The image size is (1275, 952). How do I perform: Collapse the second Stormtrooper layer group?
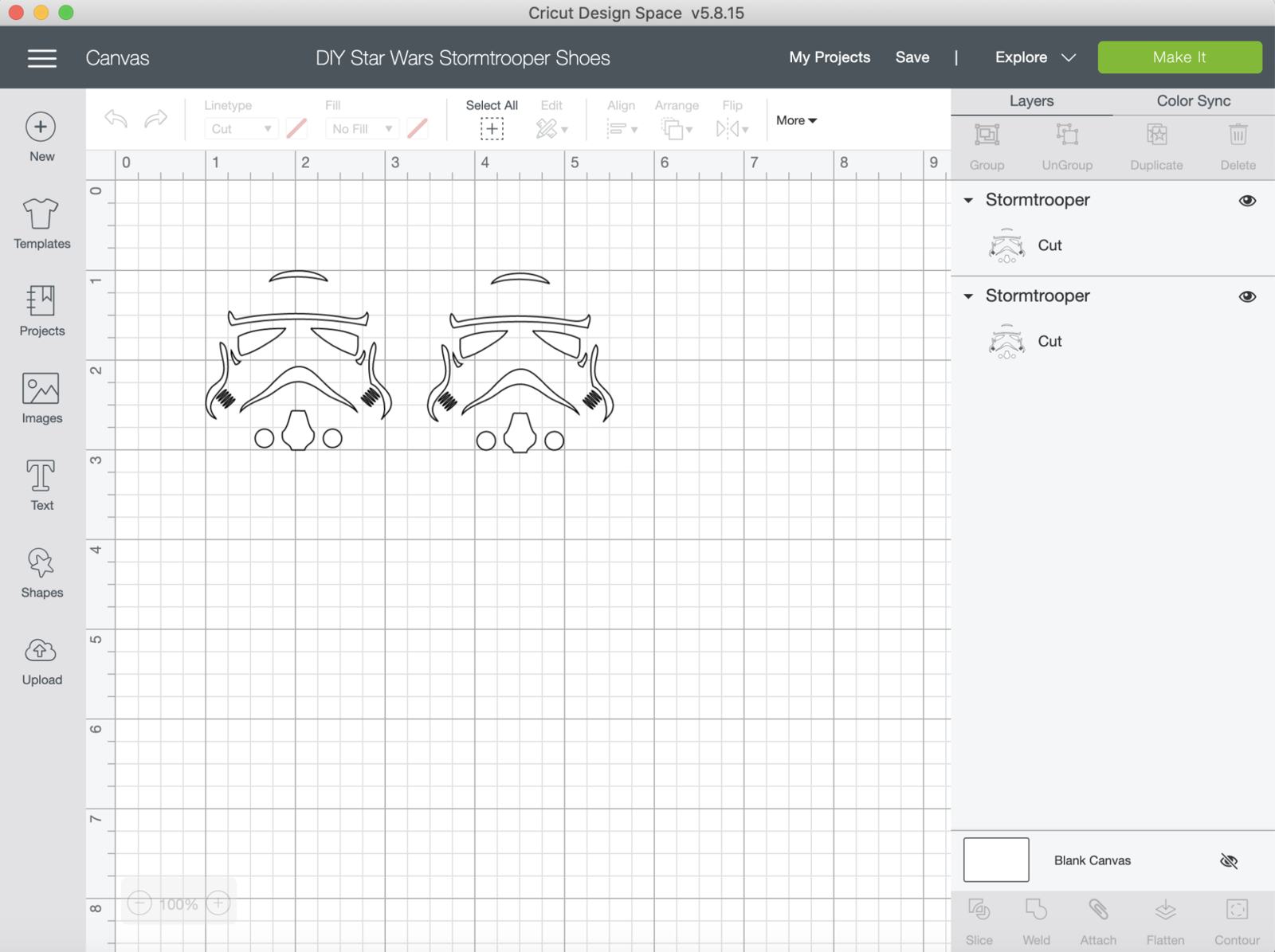pyautogui.click(x=968, y=296)
